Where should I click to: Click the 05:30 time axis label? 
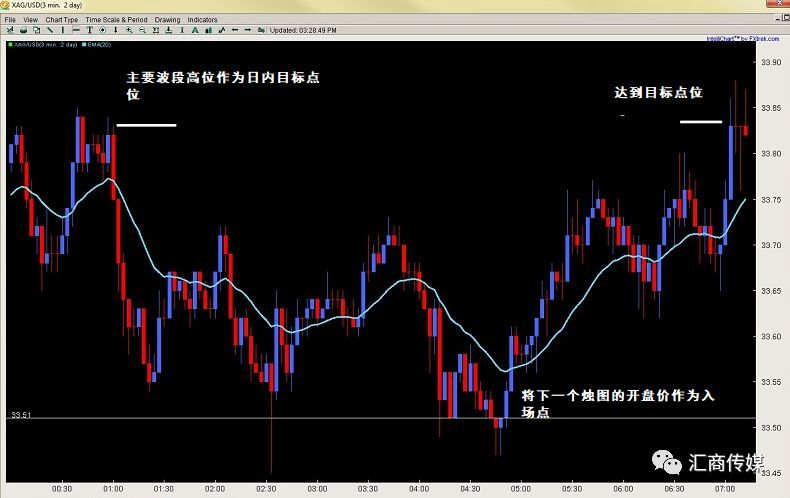[x=572, y=489]
